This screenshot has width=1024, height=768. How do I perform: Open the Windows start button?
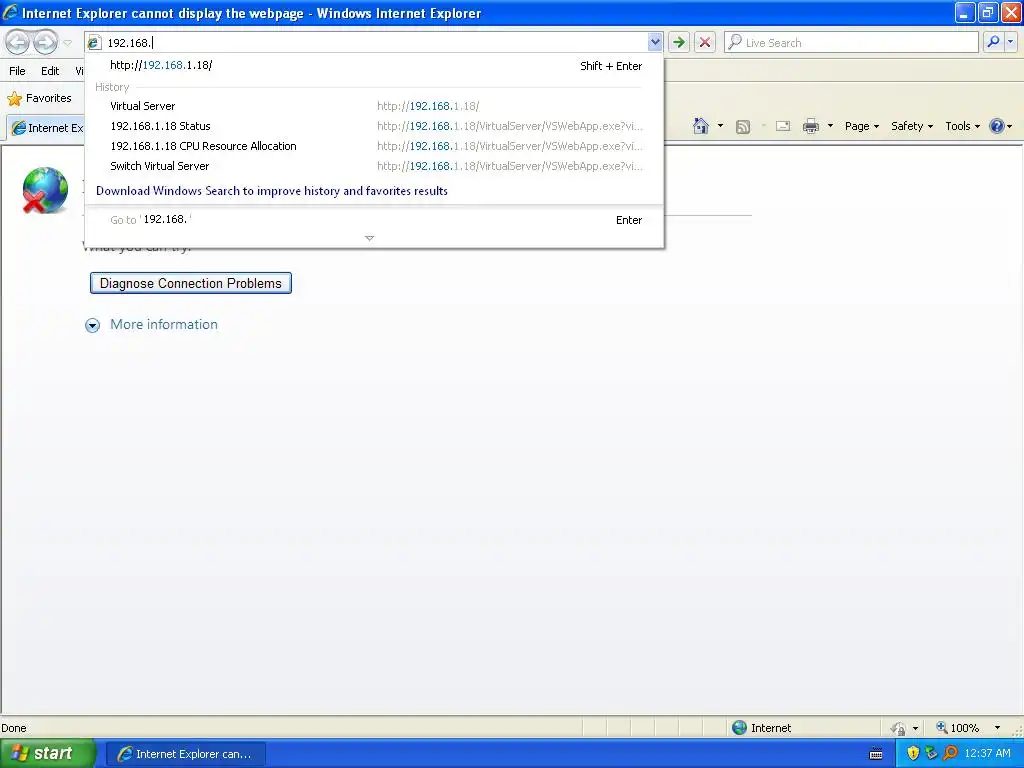point(46,754)
